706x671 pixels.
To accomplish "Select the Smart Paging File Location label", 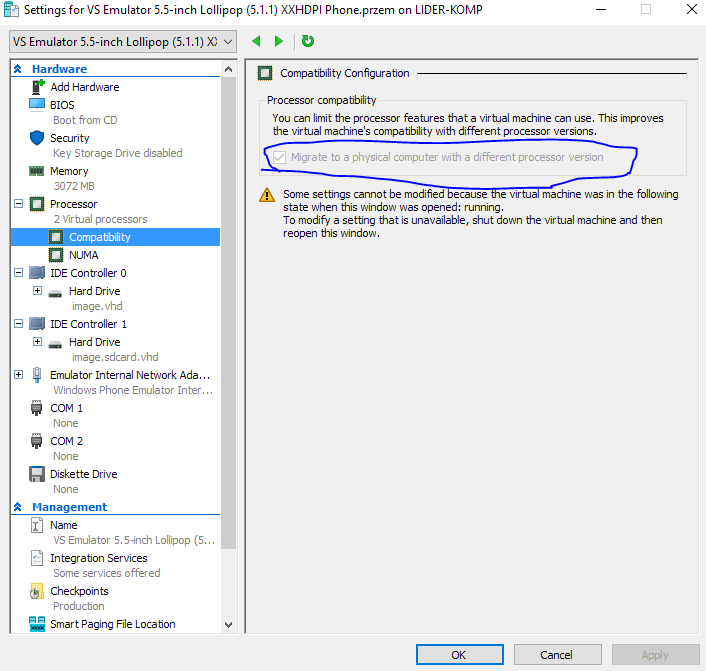I will pyautogui.click(x=113, y=624).
